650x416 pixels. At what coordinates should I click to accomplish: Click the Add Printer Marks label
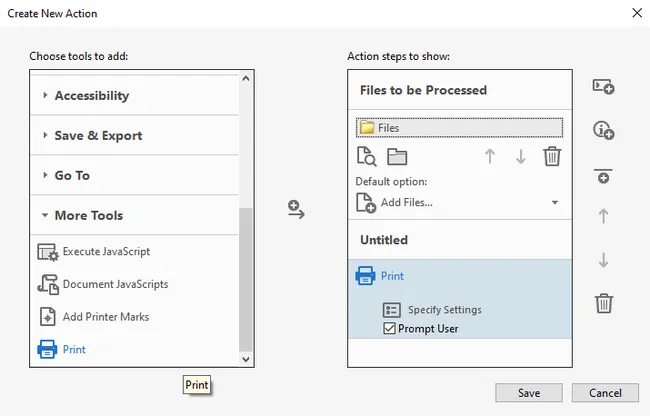(106, 317)
